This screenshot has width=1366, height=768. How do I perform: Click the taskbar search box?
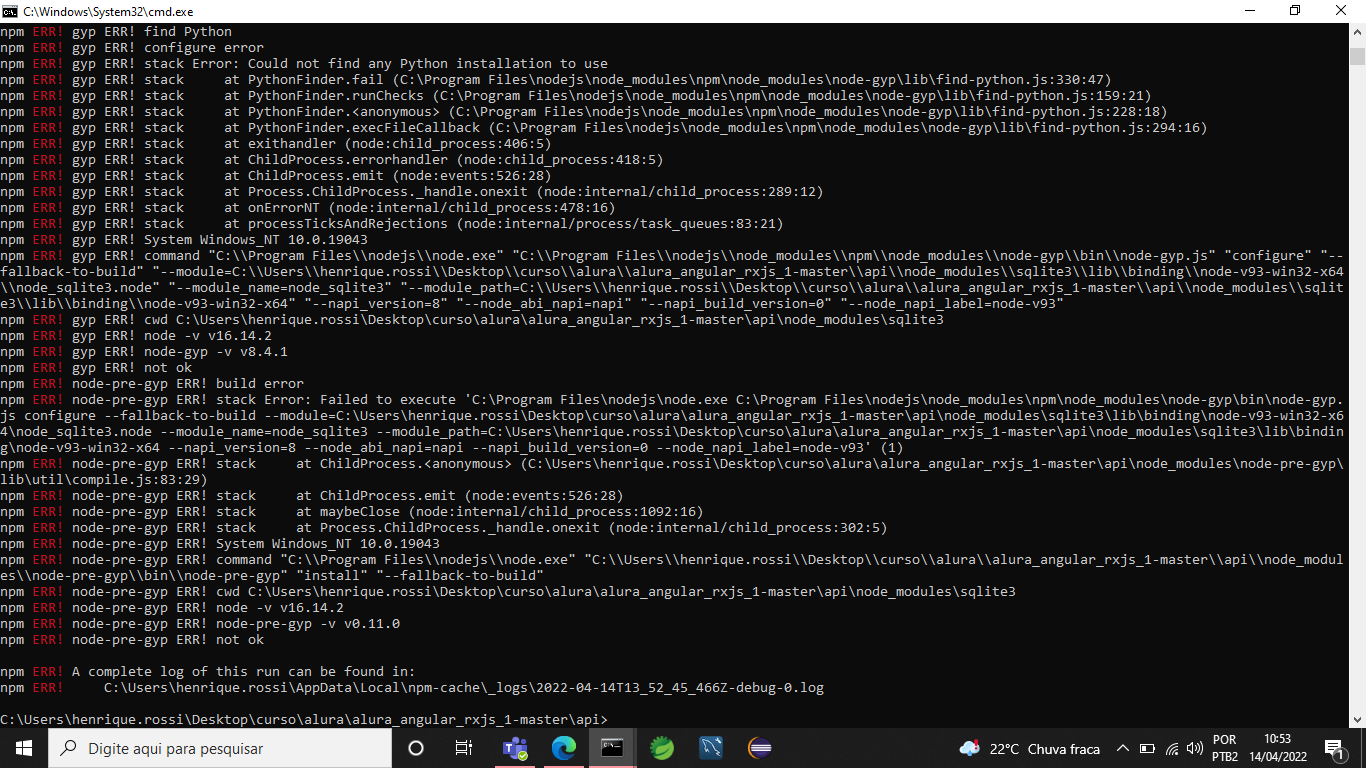click(x=219, y=748)
